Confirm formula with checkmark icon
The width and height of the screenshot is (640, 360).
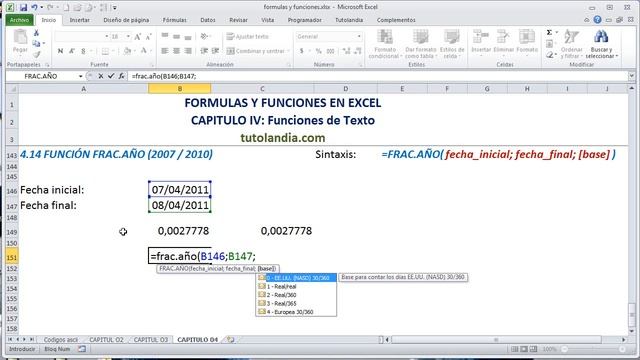[111, 76]
